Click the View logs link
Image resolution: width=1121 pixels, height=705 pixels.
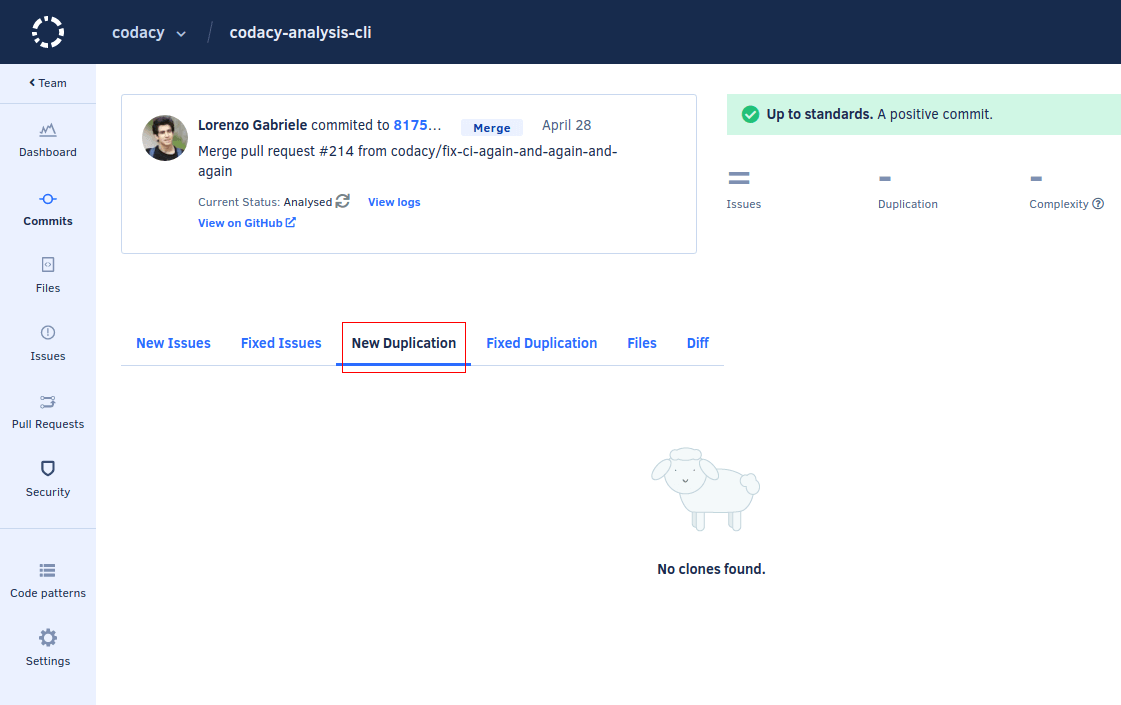click(394, 202)
